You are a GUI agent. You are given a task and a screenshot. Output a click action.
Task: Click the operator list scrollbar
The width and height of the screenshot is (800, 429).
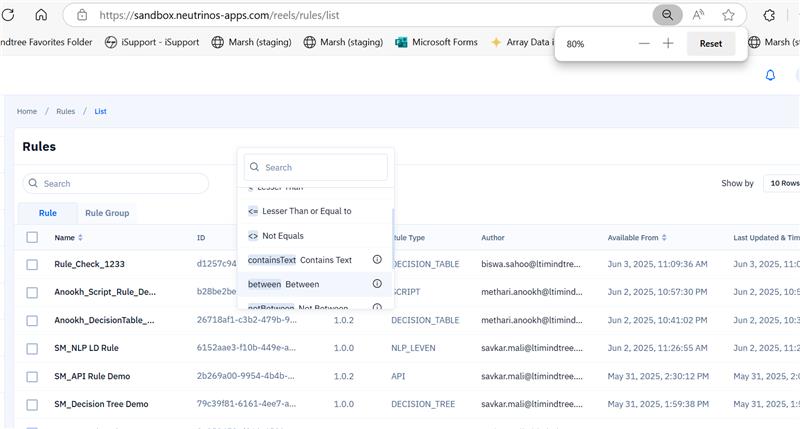point(392,232)
